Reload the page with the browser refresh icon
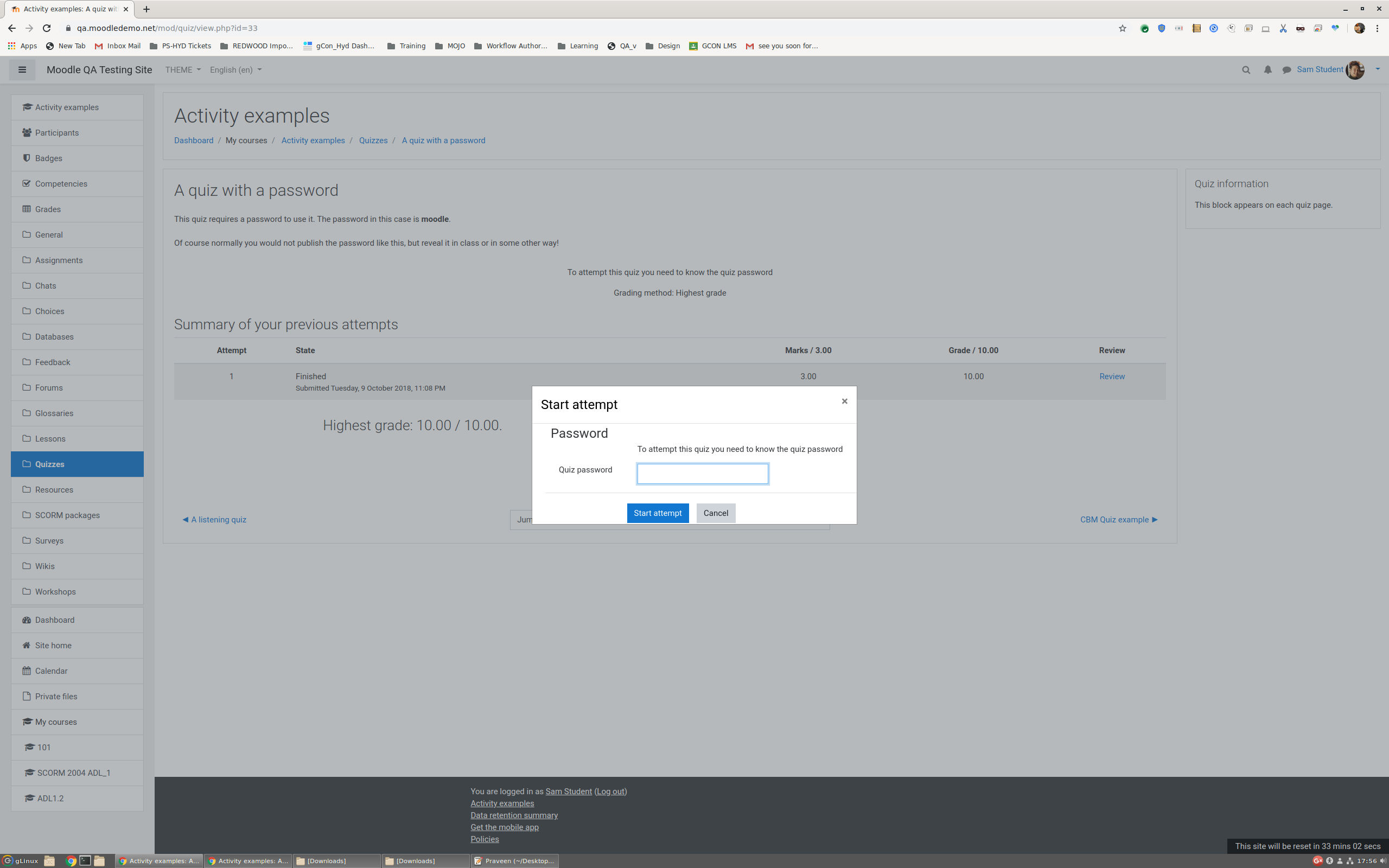This screenshot has width=1389, height=868. pos(47,28)
